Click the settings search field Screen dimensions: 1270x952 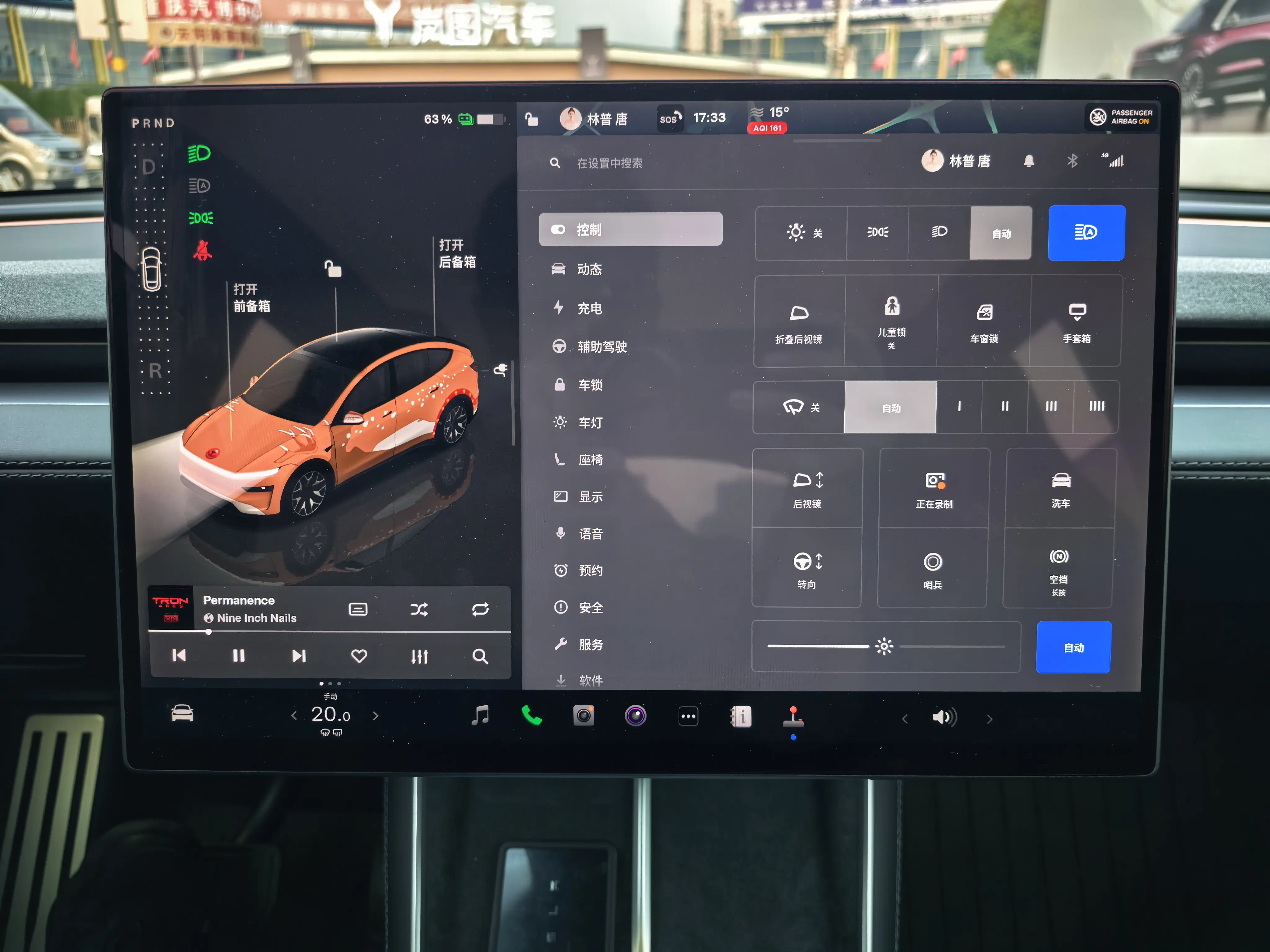(610, 164)
